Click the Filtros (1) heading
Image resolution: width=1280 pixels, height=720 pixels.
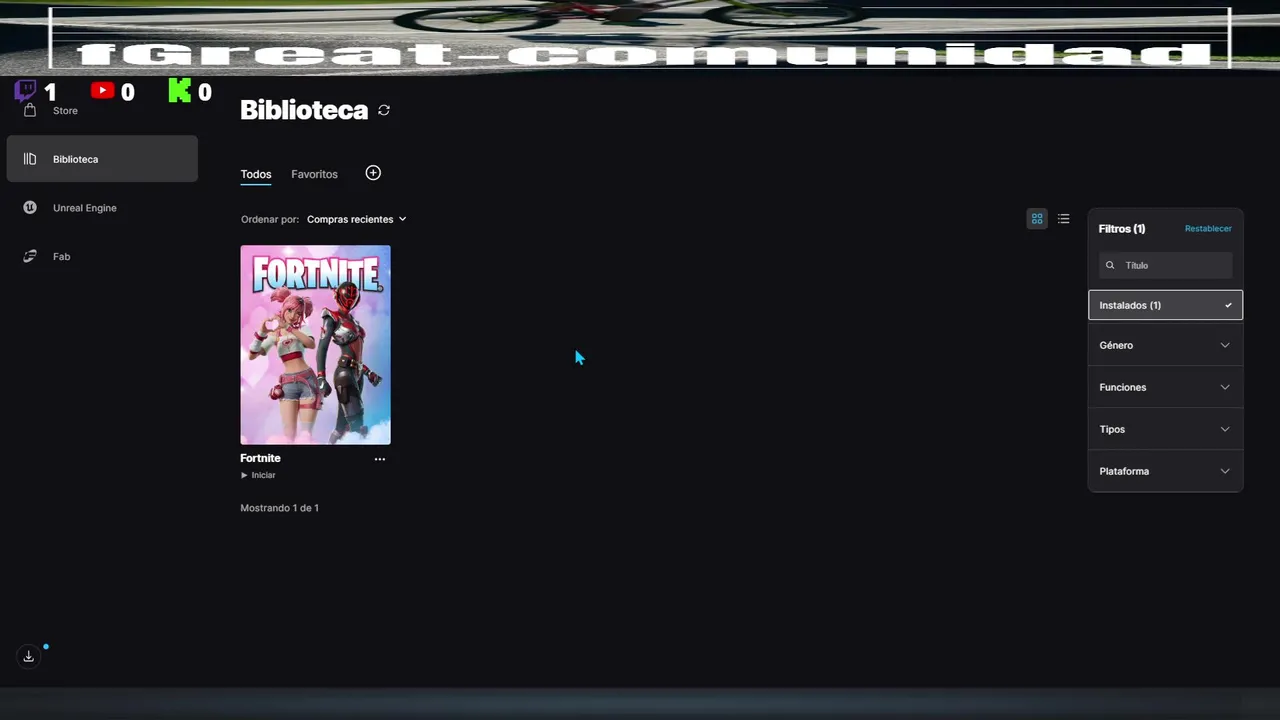click(x=1122, y=229)
